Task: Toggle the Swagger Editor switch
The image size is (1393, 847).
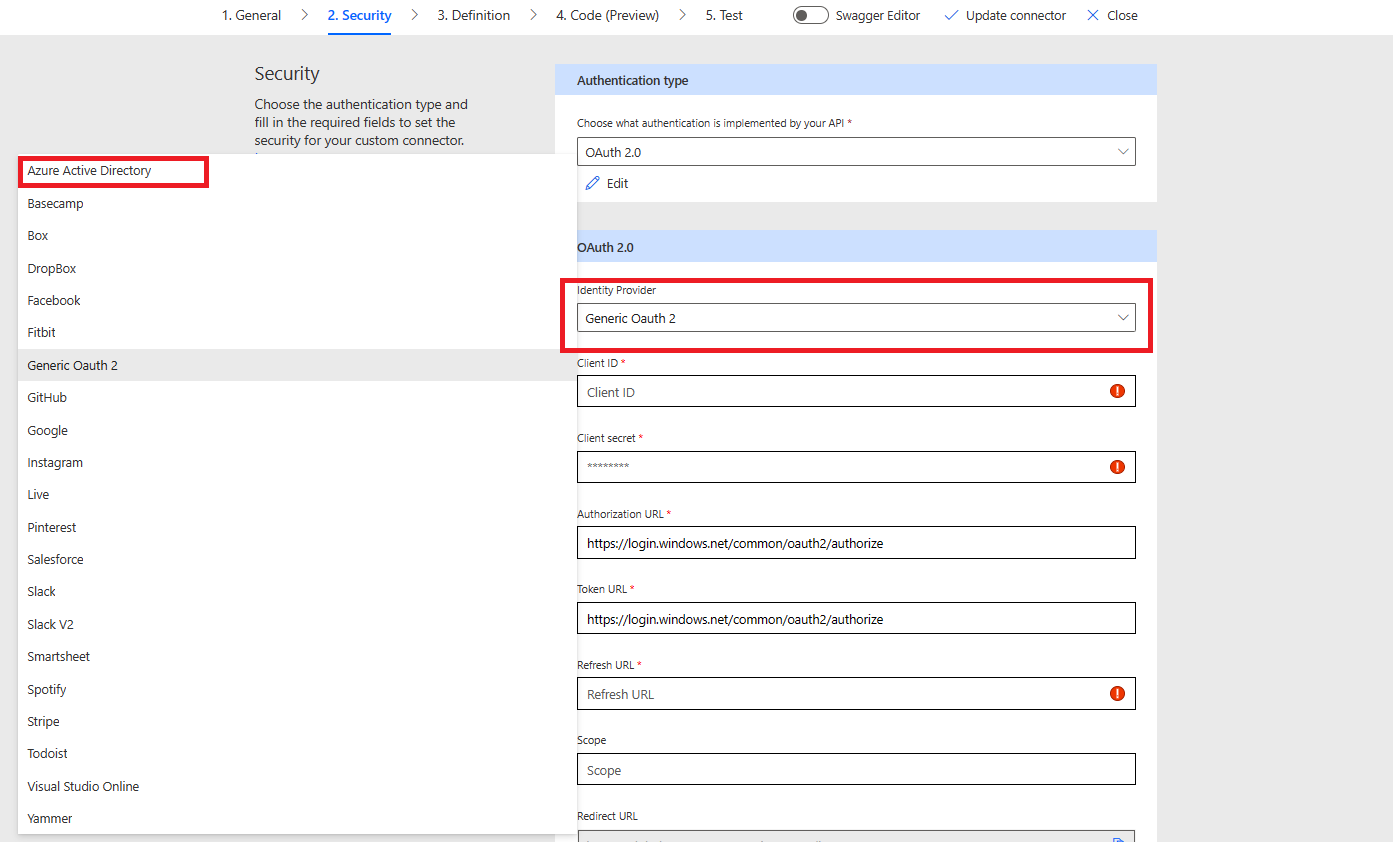Action: [x=810, y=15]
